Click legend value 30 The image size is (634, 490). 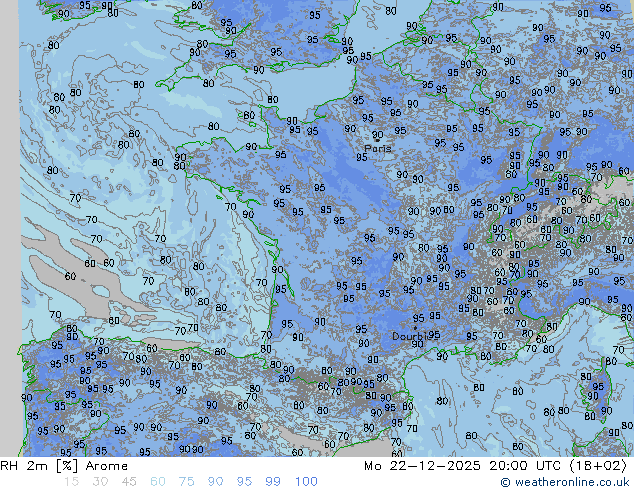click(x=100, y=482)
